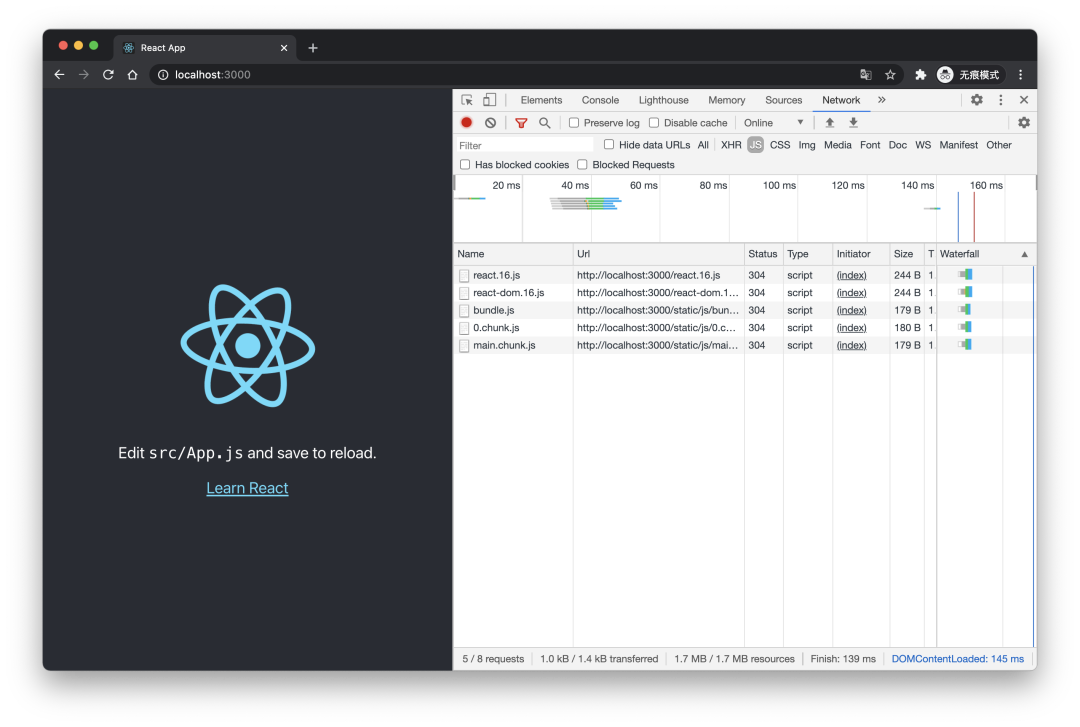Open initiator (index) for react.16.js

tap(851, 275)
